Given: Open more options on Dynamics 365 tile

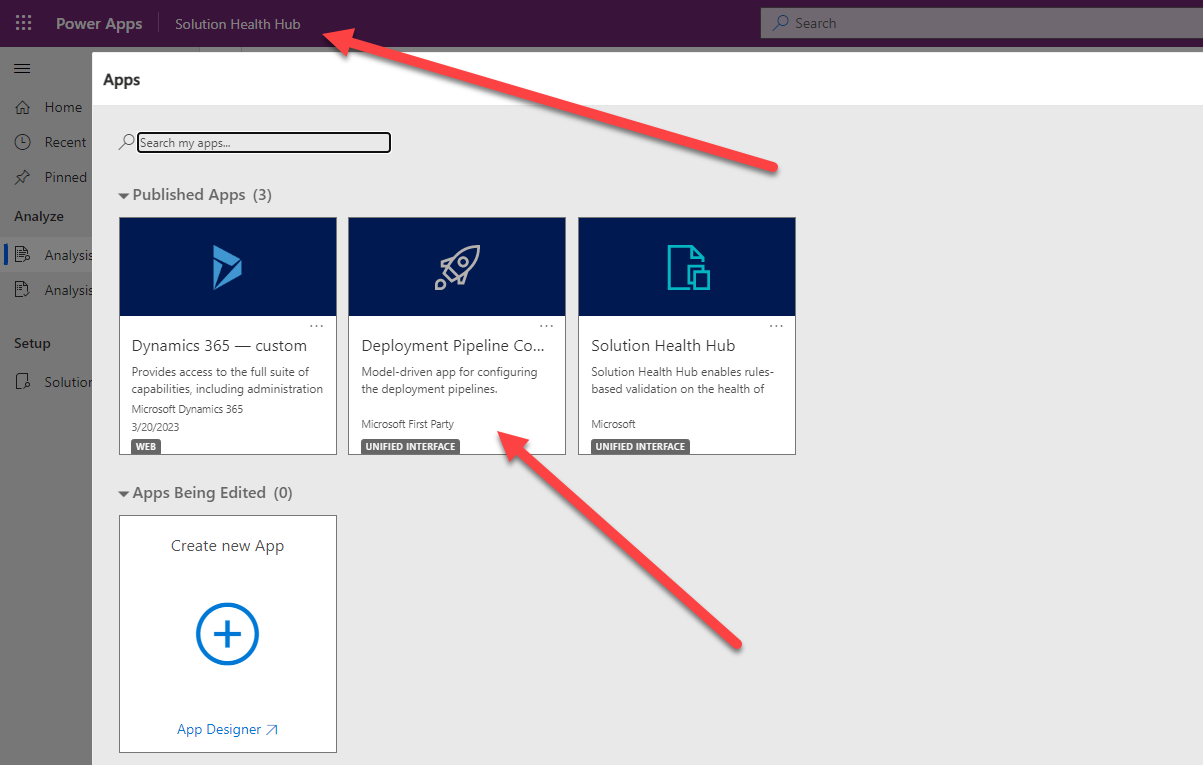Looking at the screenshot, I should pyautogui.click(x=316, y=326).
